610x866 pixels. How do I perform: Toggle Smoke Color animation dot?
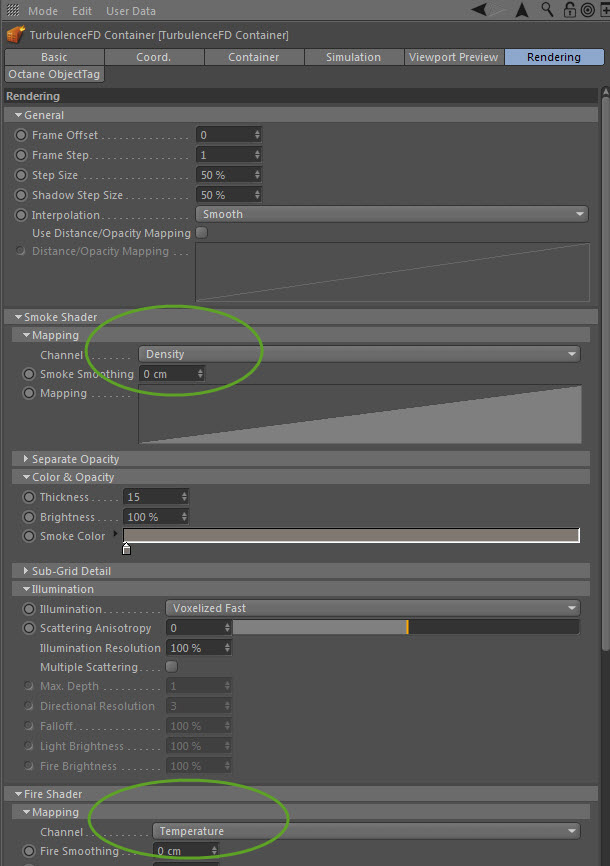(x=29, y=536)
